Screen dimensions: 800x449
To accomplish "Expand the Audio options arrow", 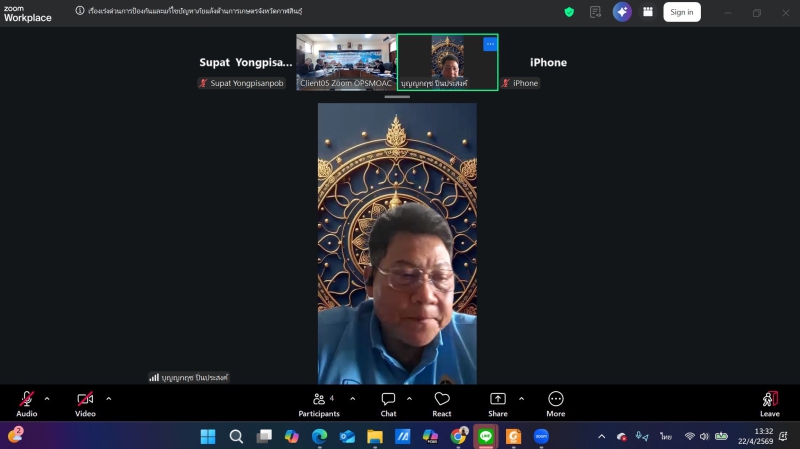I will 47,399.
